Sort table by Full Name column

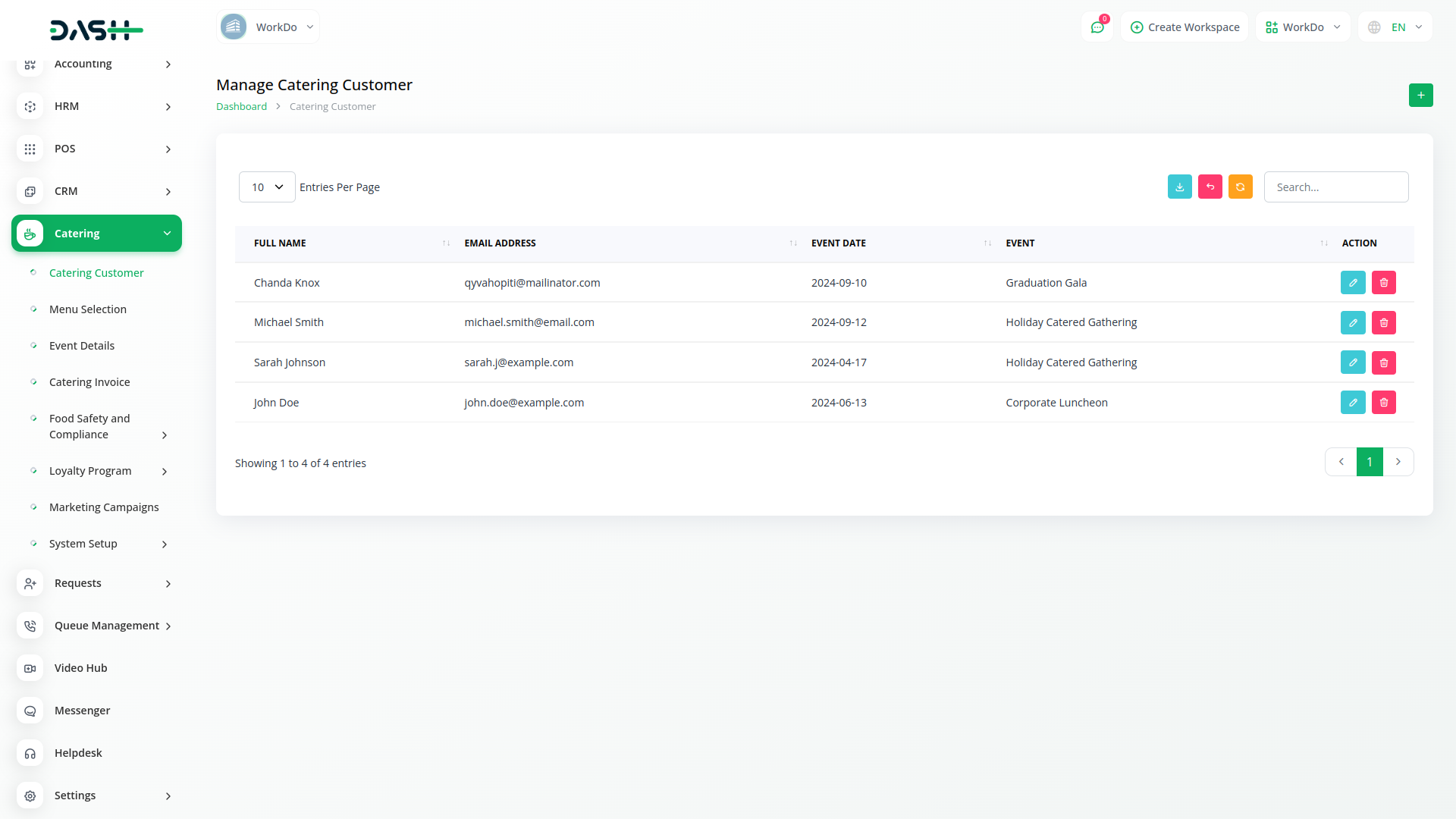(280, 243)
